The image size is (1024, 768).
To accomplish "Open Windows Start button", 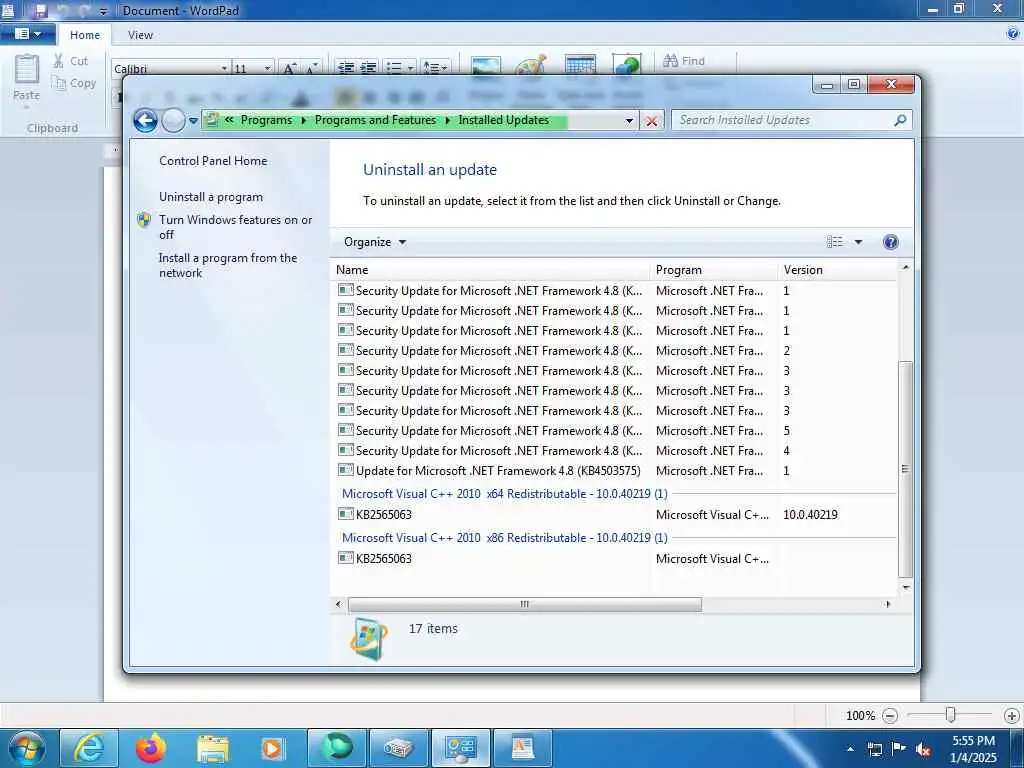I will tap(26, 748).
